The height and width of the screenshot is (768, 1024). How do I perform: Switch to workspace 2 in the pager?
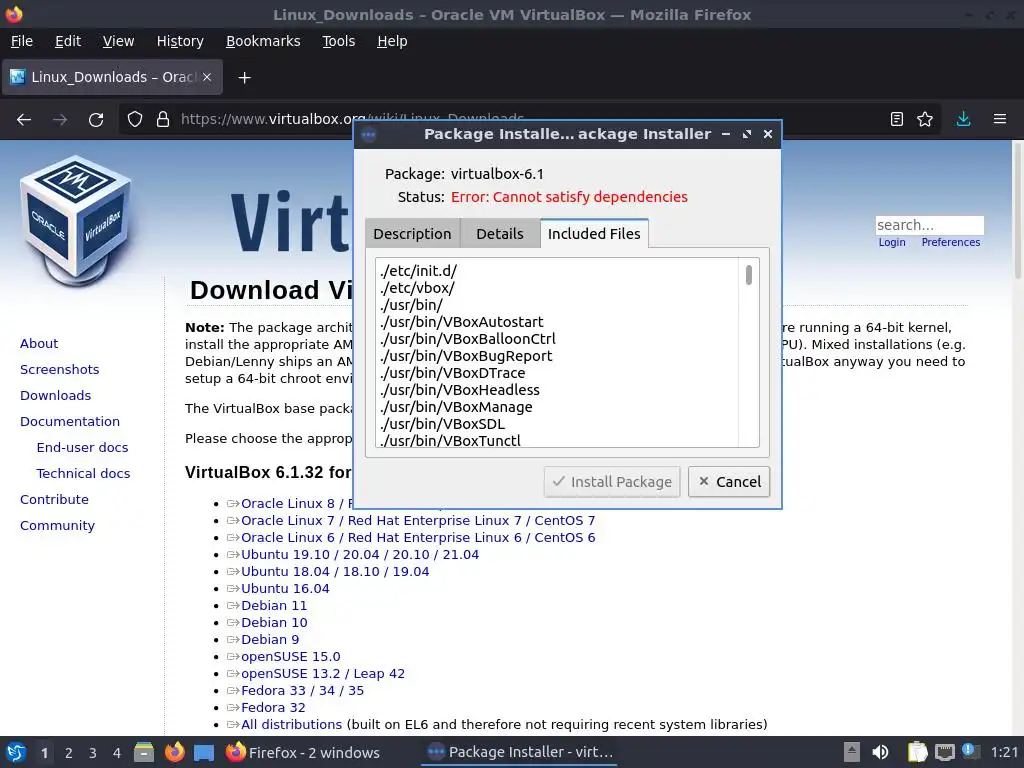[69, 753]
